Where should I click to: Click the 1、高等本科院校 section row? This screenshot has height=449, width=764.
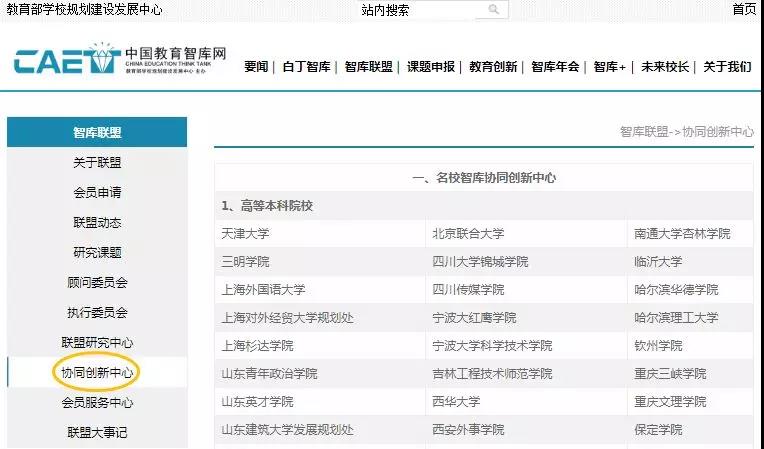tap(484, 206)
